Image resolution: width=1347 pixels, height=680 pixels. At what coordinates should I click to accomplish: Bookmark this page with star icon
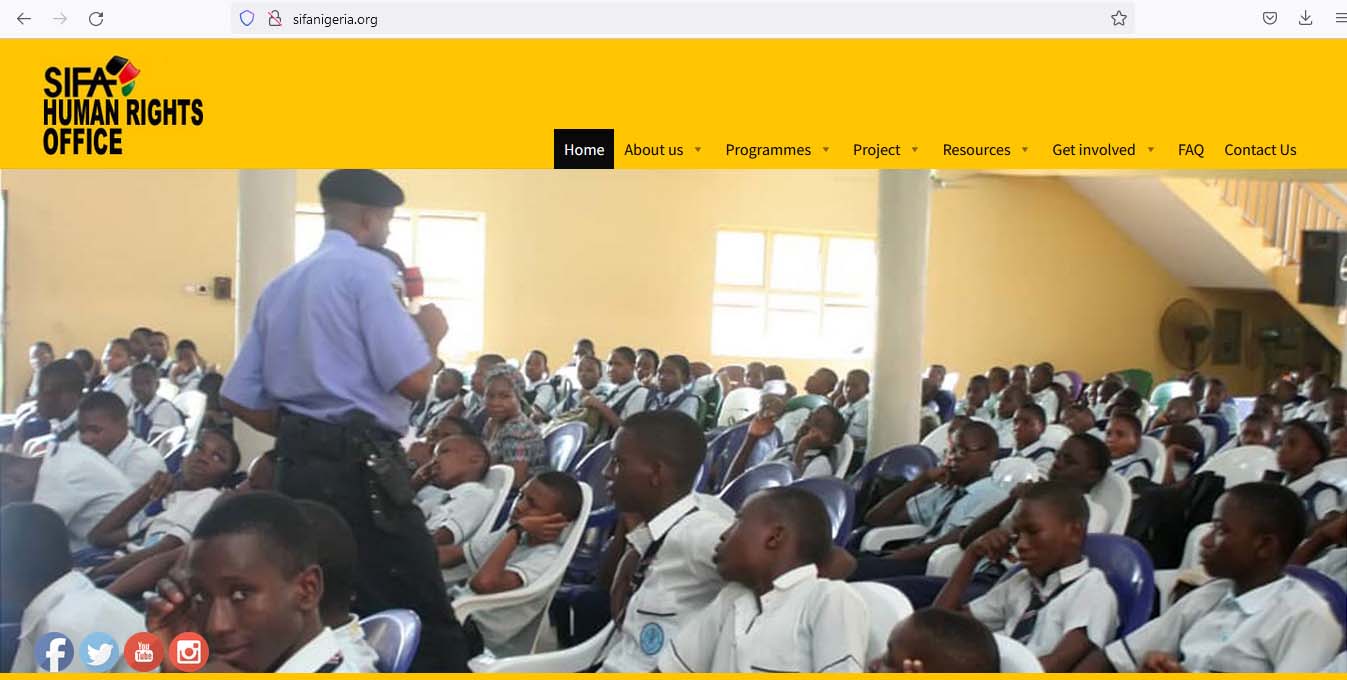[x=1119, y=18]
